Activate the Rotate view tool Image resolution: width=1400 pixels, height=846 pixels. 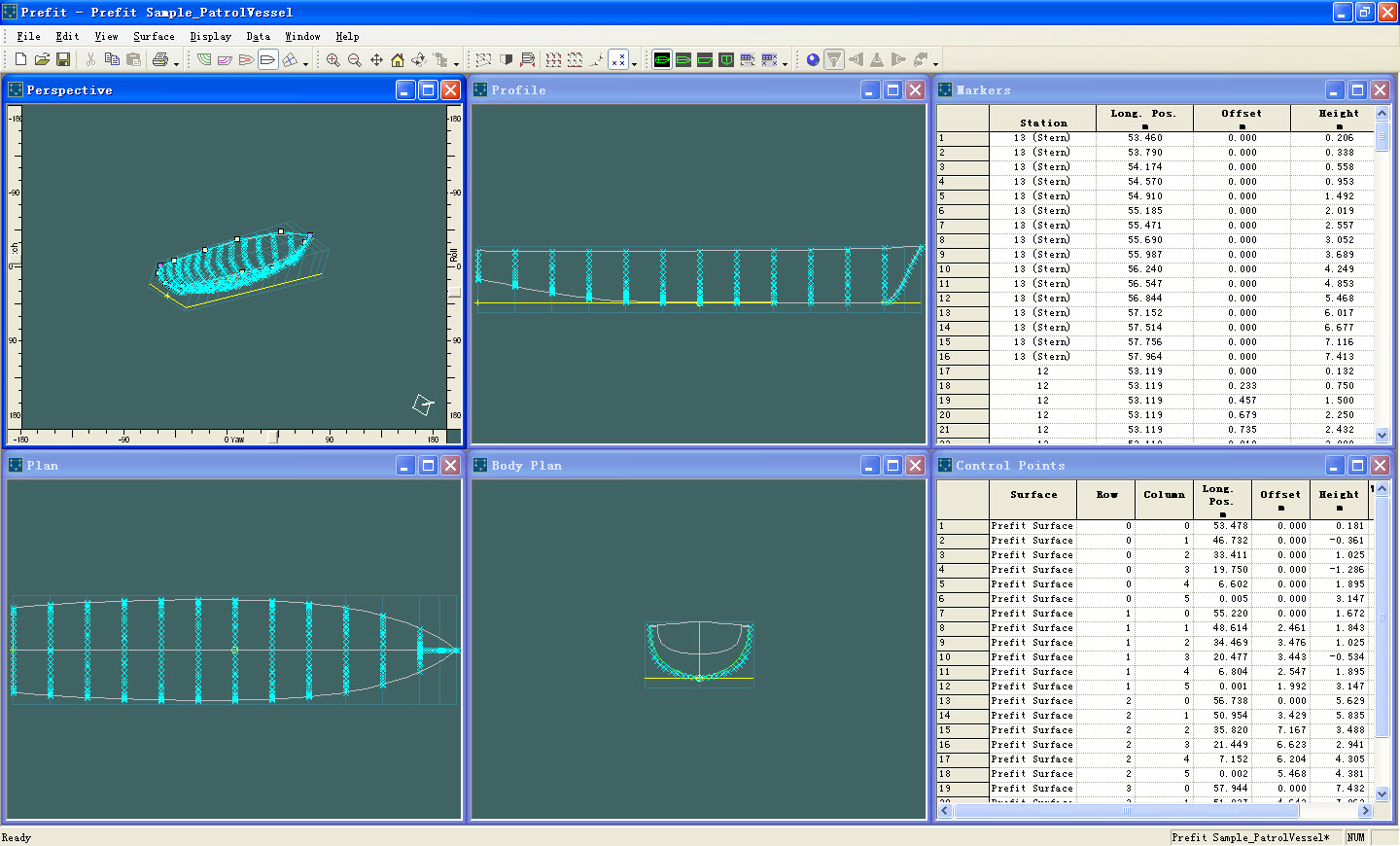pyautogui.click(x=419, y=59)
